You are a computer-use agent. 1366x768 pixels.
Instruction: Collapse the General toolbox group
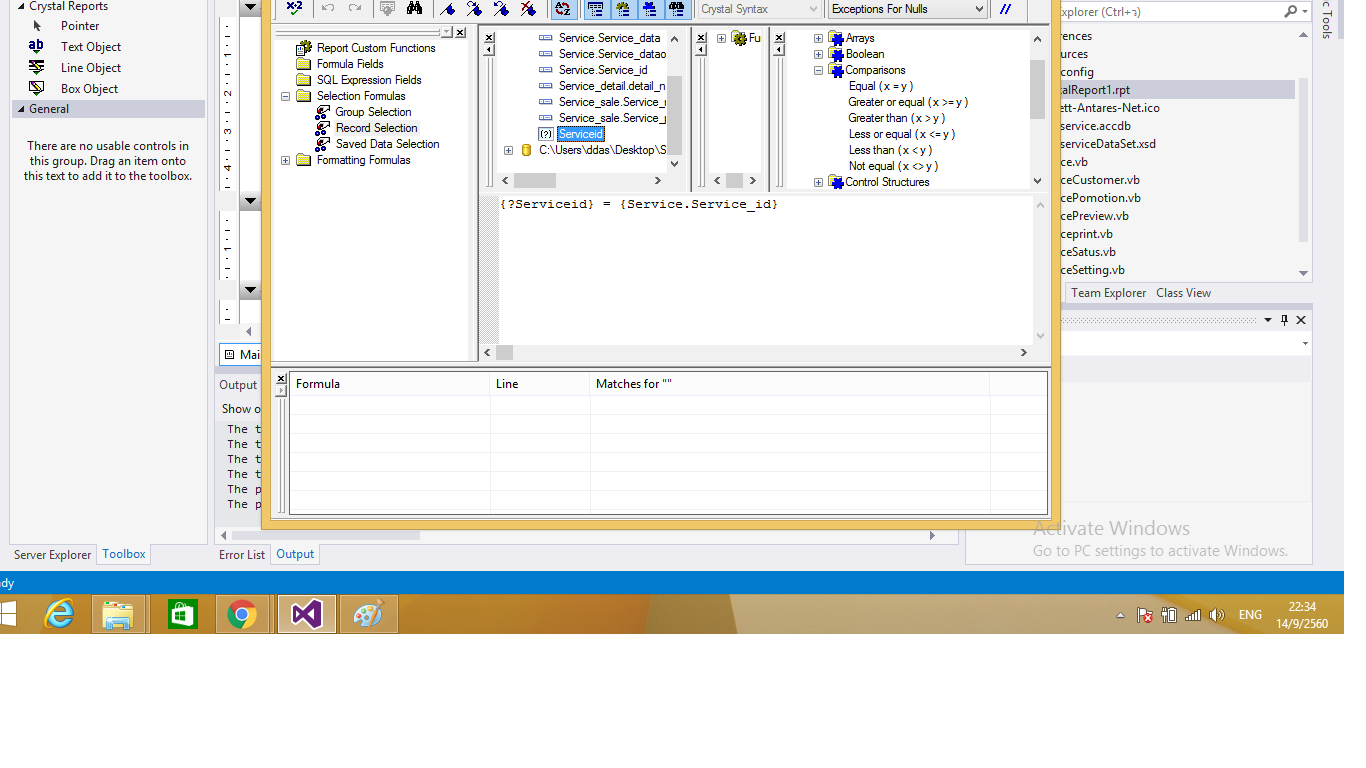point(21,109)
